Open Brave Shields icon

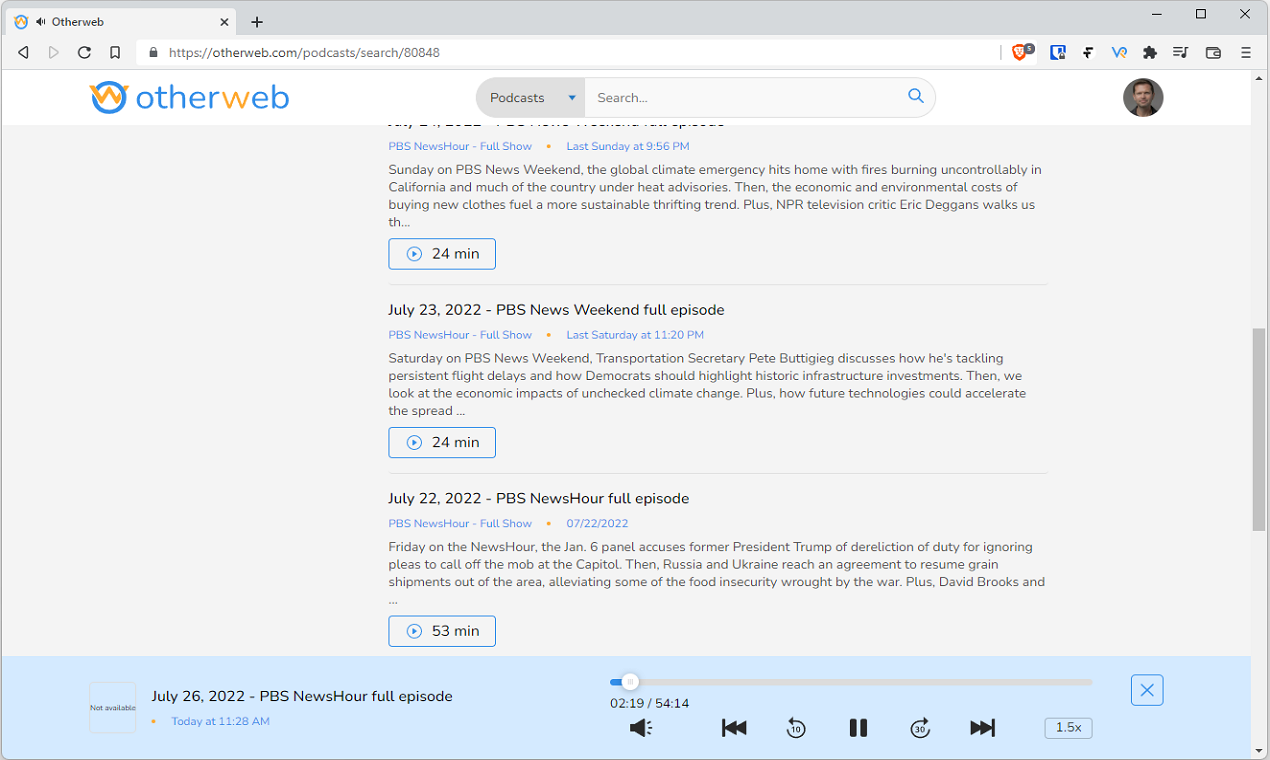[x=1021, y=52]
